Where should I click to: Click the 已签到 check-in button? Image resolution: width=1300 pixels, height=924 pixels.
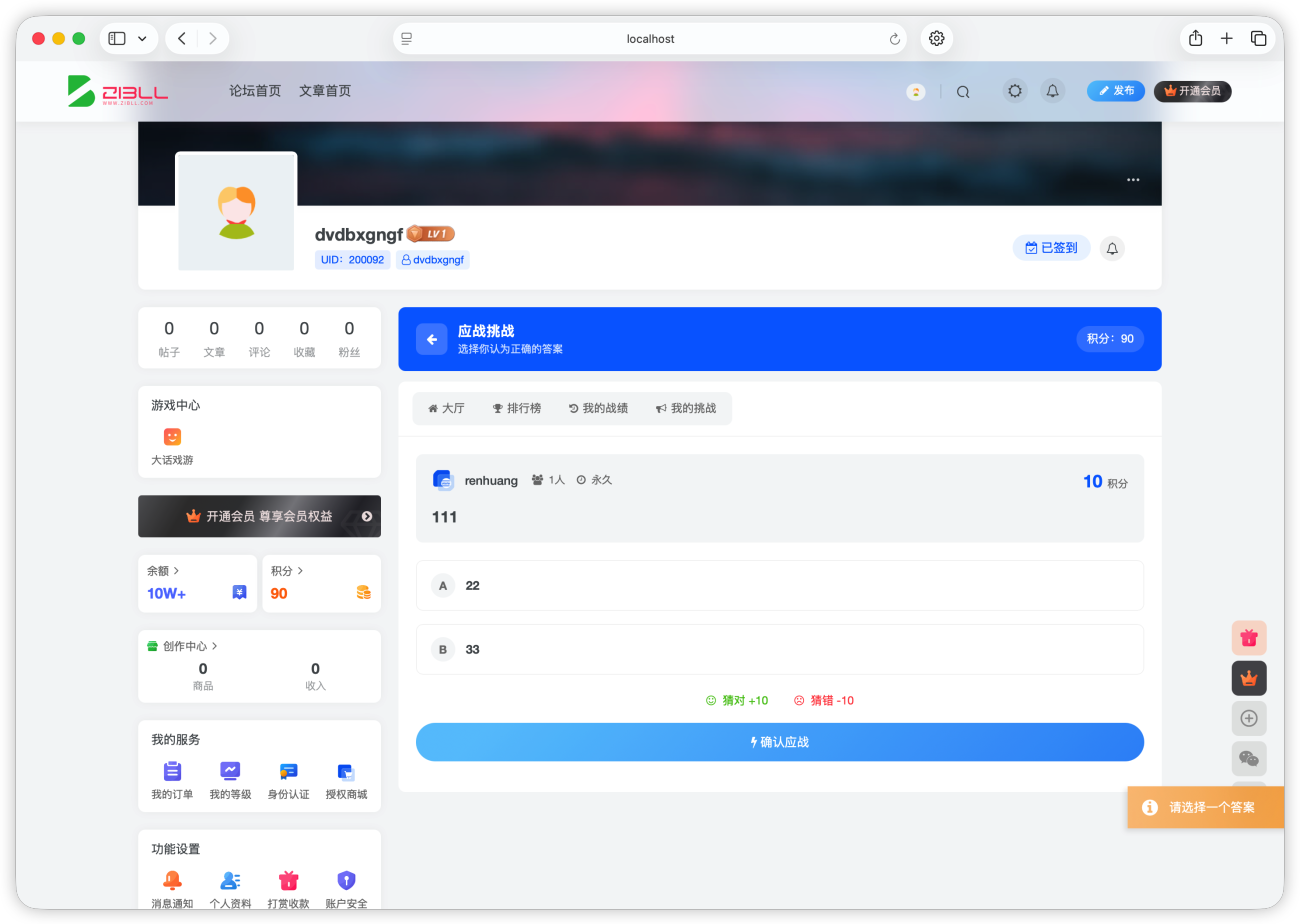pos(1051,248)
